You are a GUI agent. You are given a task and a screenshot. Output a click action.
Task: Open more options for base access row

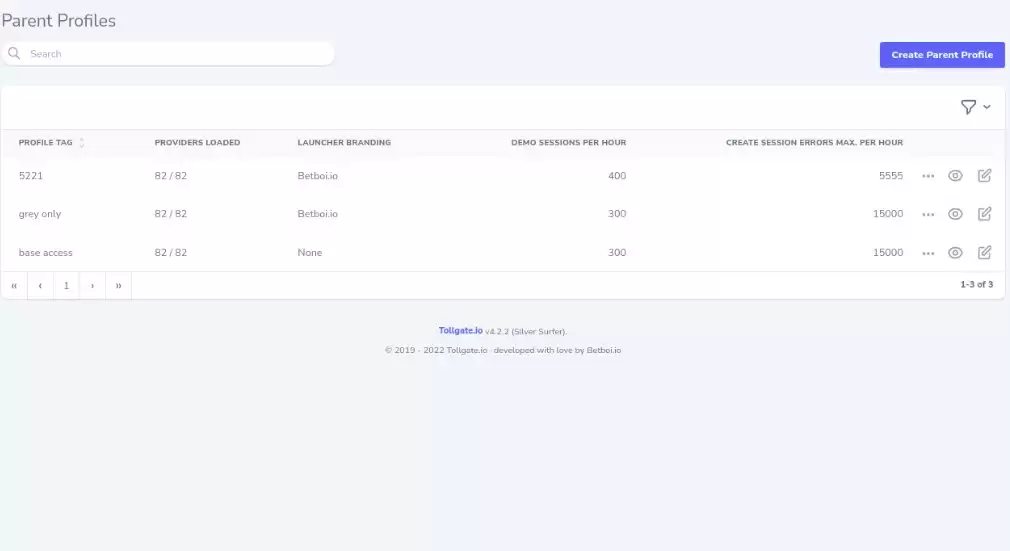[928, 253]
